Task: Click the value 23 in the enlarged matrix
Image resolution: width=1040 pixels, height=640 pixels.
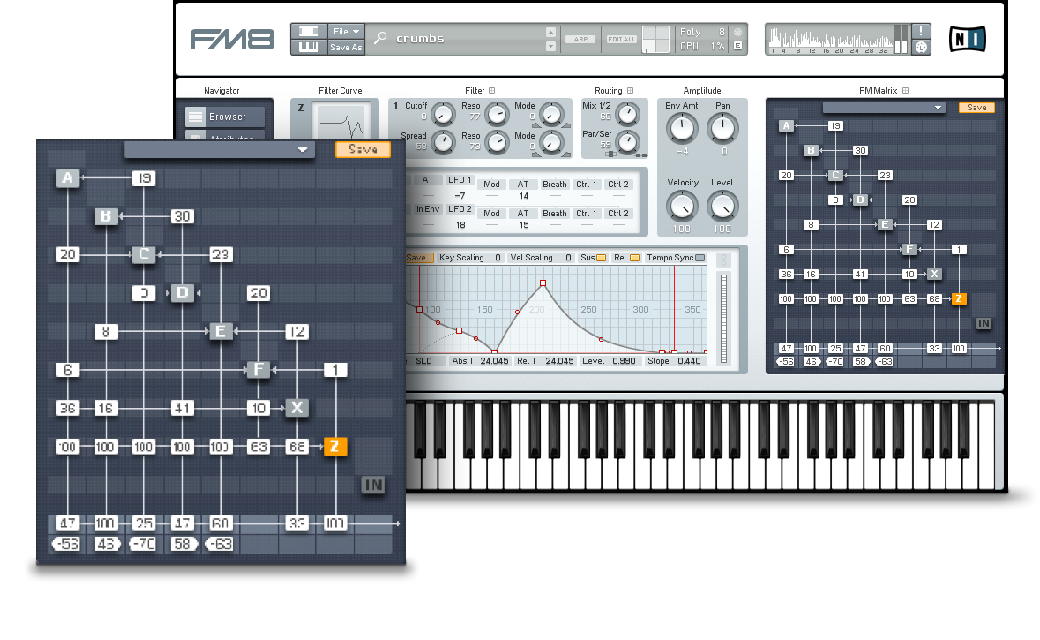Action: 221,254
